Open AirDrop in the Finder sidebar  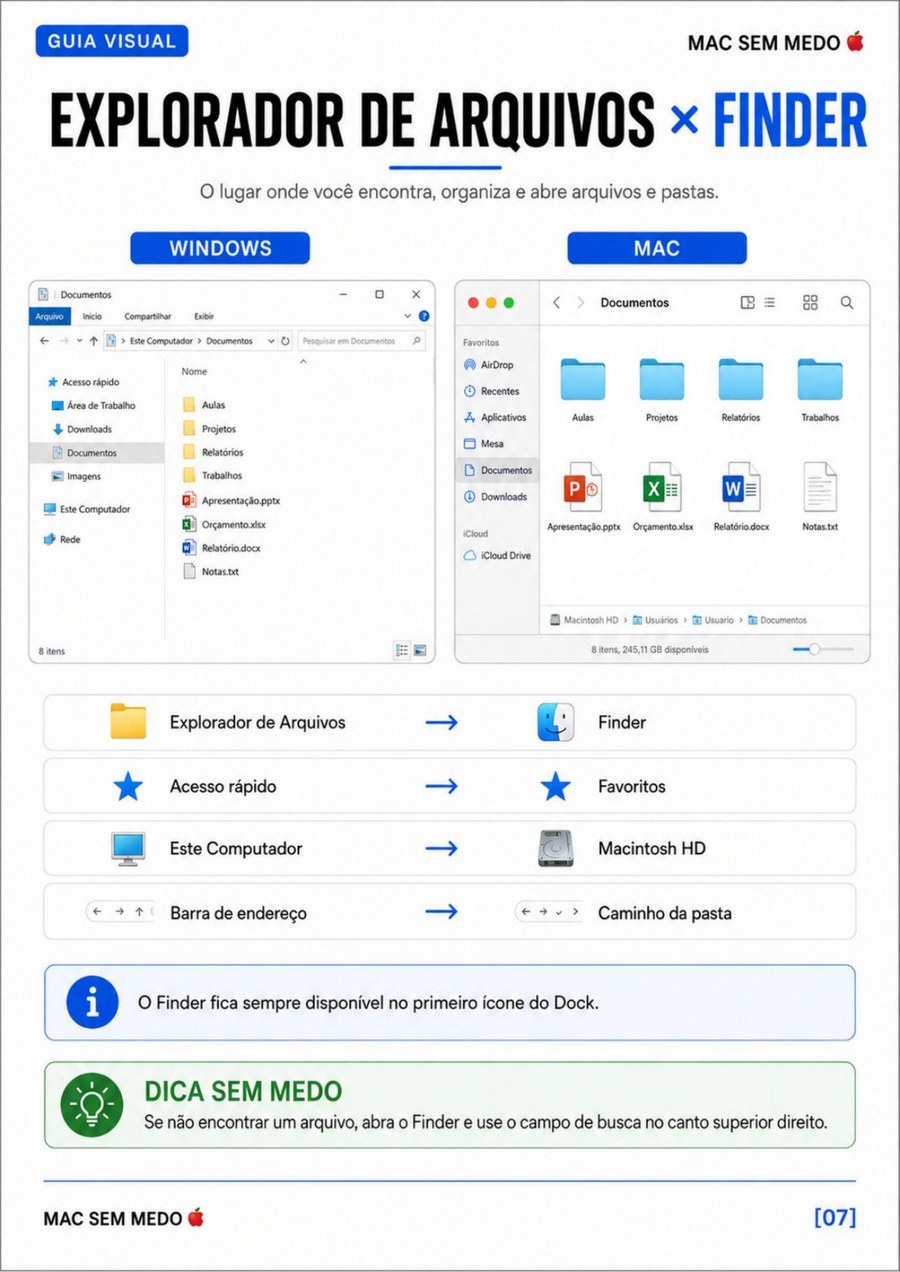(x=489, y=365)
